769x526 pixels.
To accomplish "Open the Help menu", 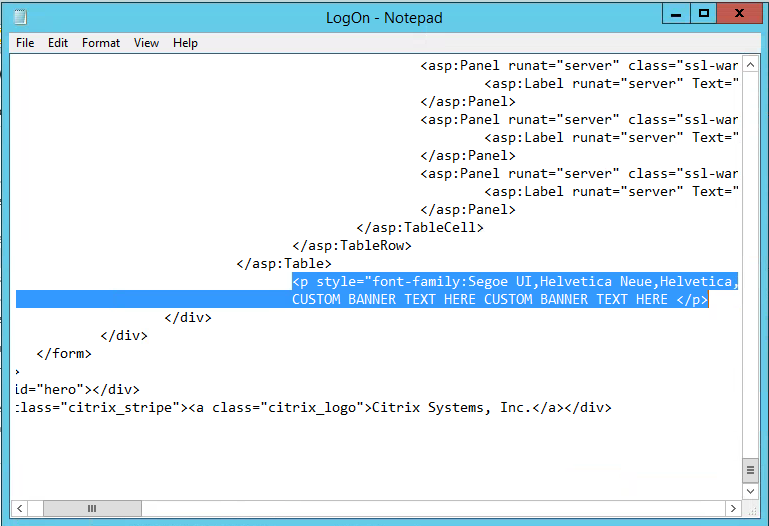I will 185,43.
